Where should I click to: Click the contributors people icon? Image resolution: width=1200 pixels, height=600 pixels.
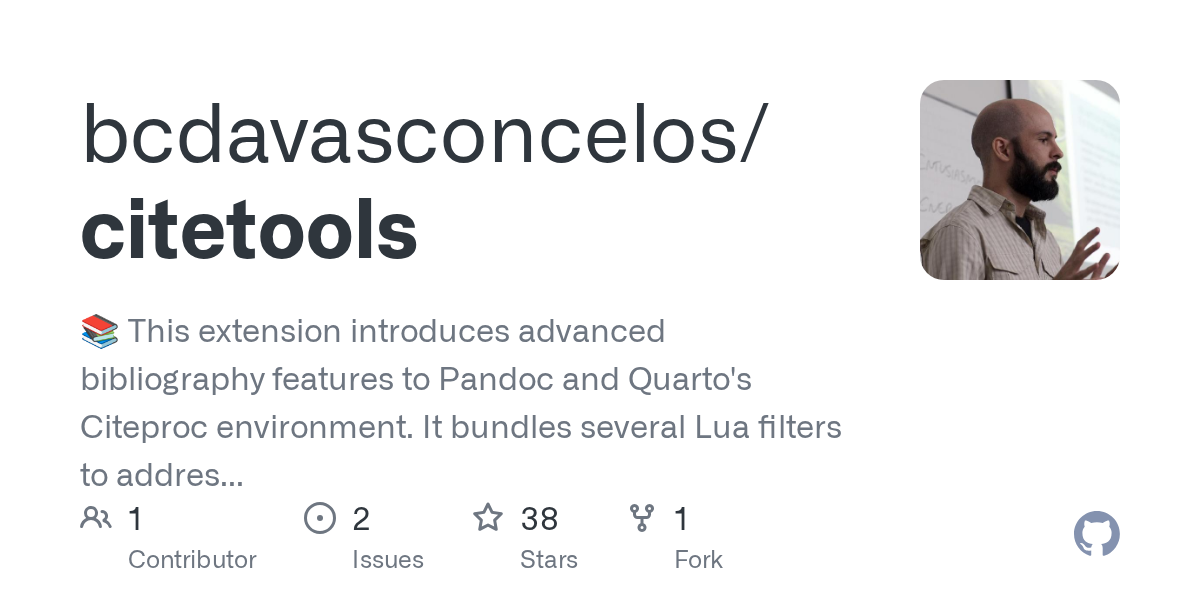[96, 518]
